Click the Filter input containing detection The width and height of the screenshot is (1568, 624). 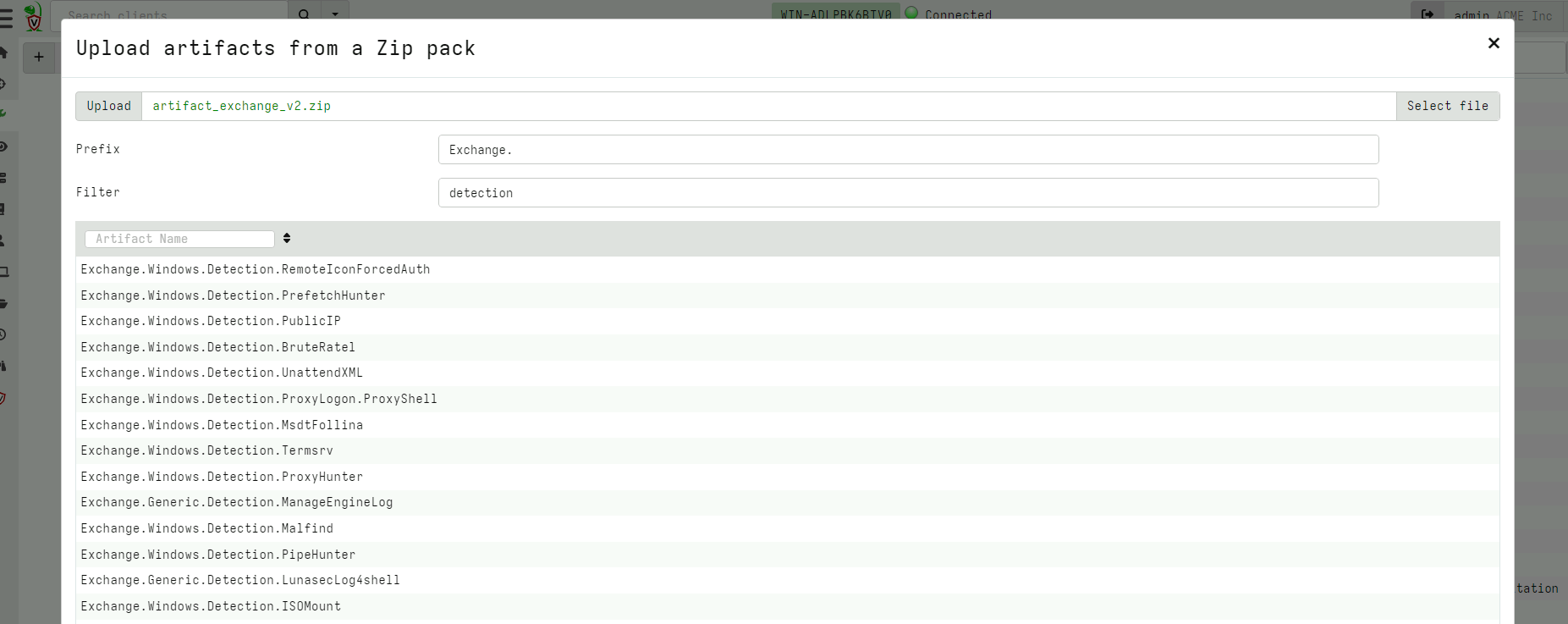(x=907, y=193)
